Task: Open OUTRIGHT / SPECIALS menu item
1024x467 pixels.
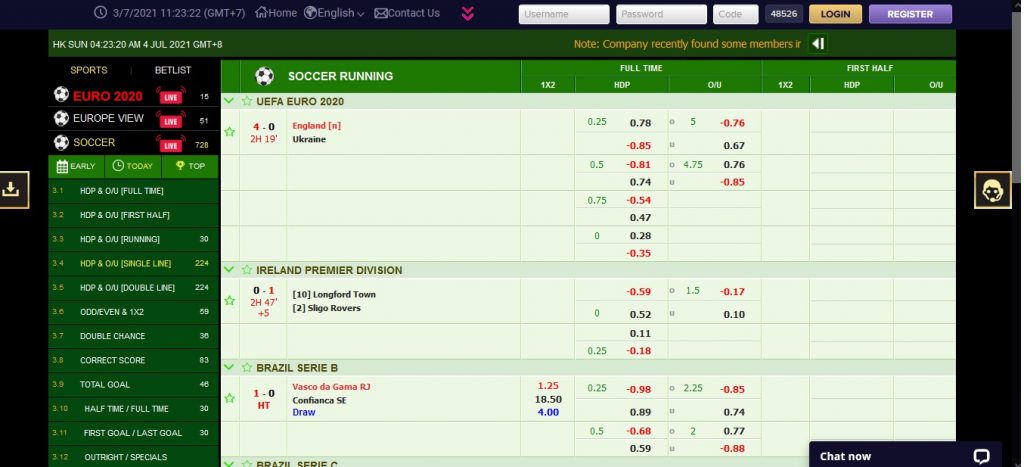Action: (x=133, y=457)
